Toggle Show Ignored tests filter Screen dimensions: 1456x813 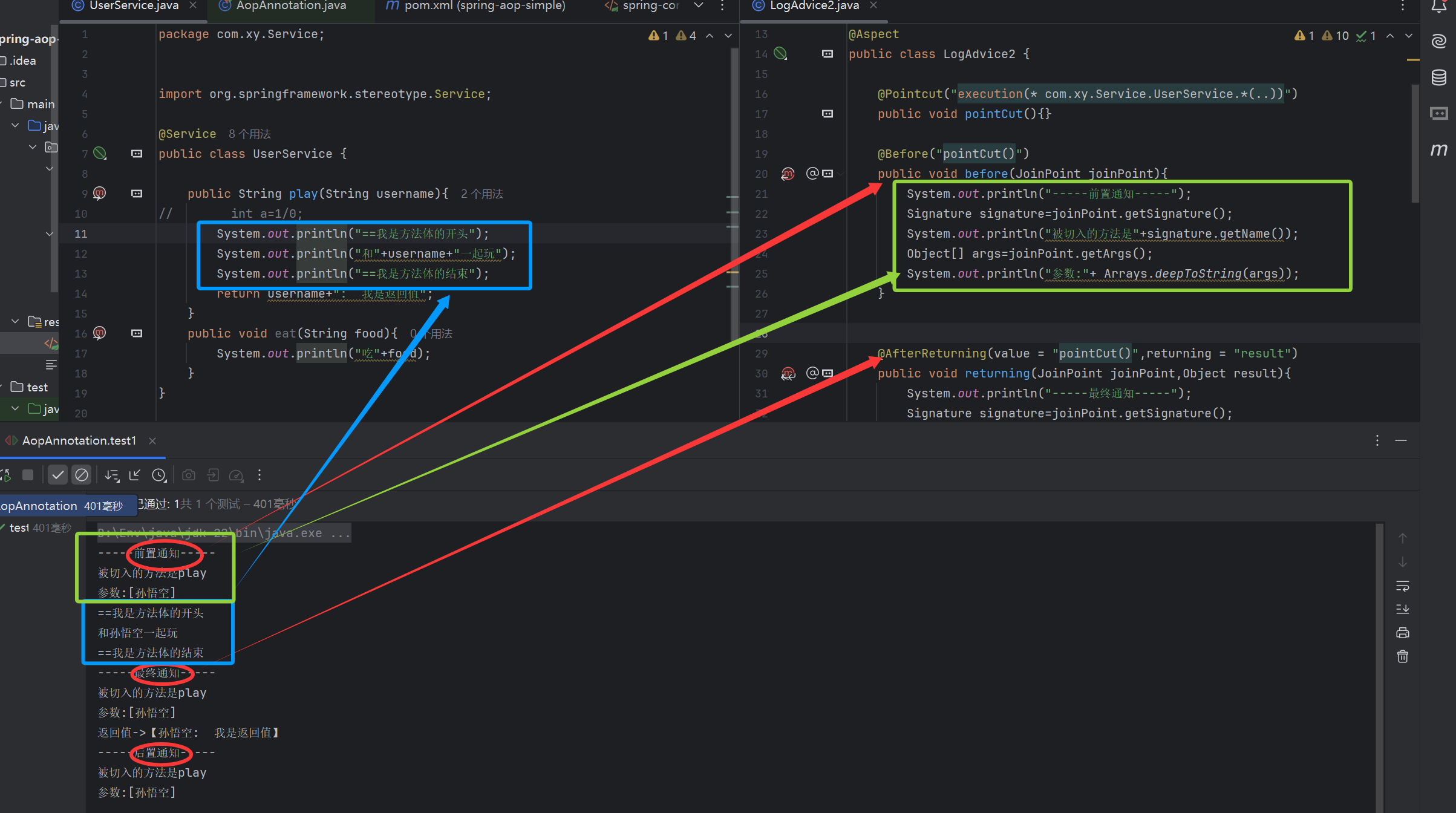point(81,475)
